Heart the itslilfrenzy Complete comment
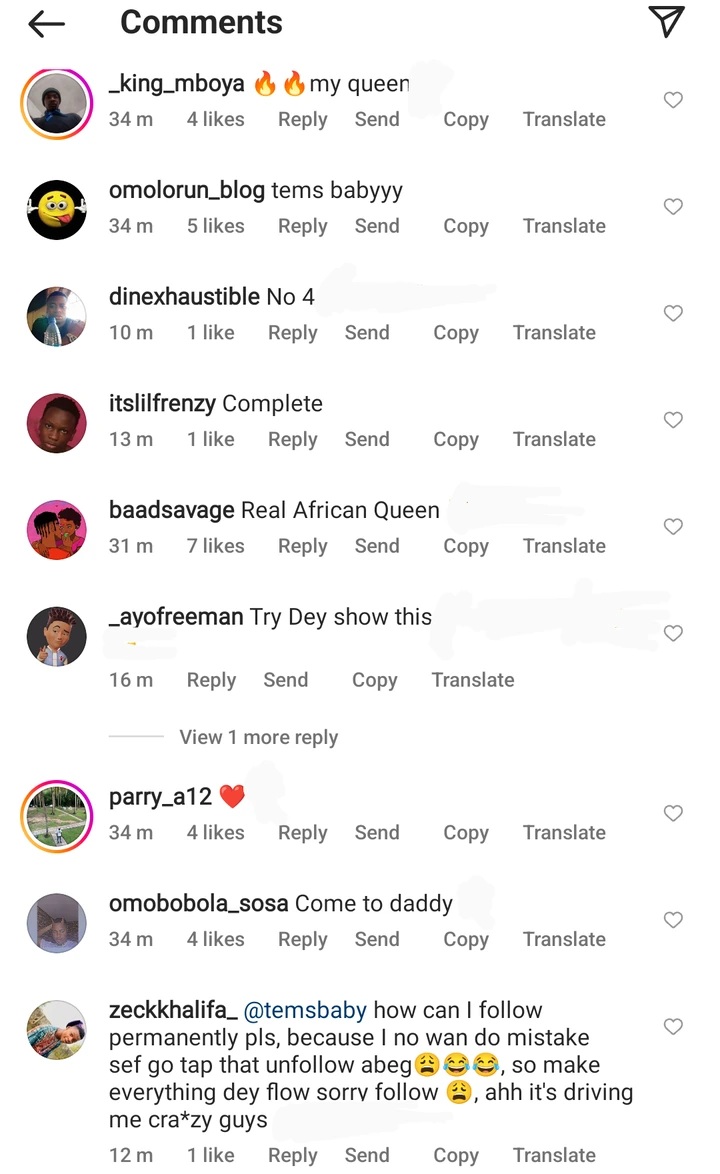 pos(673,420)
